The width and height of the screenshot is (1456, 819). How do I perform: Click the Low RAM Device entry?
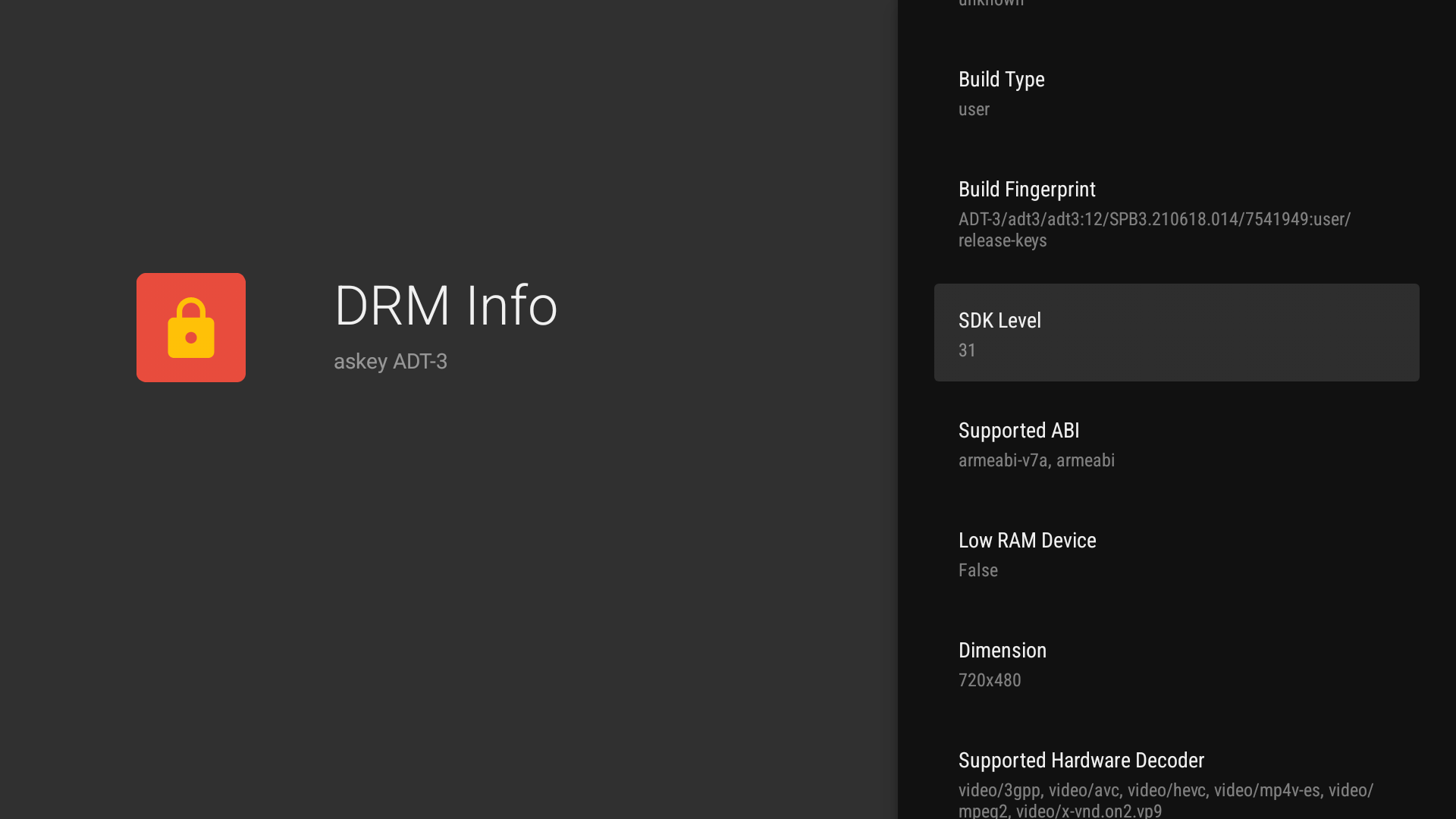[x=1028, y=540]
